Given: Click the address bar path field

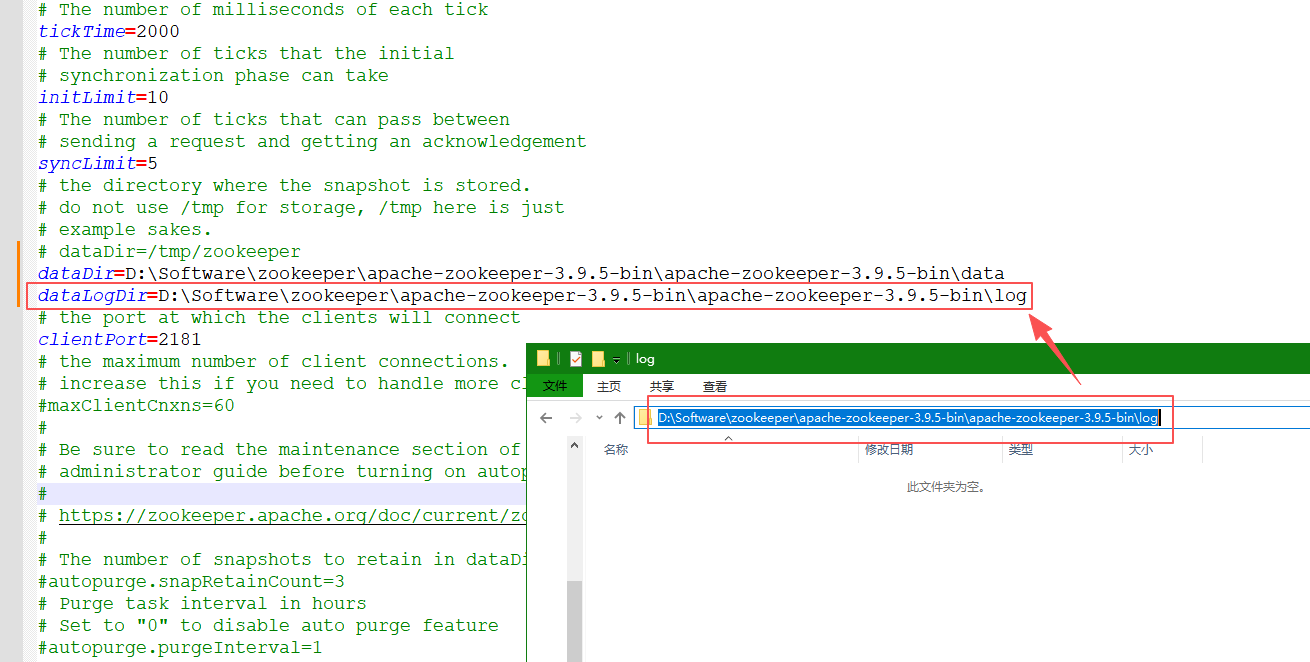Looking at the screenshot, I should click(x=971, y=417).
